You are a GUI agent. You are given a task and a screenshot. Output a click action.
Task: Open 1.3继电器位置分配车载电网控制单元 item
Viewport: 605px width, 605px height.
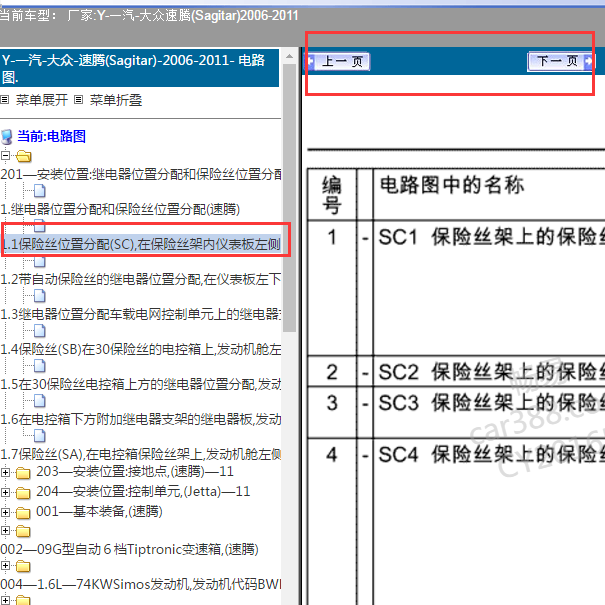(141, 314)
